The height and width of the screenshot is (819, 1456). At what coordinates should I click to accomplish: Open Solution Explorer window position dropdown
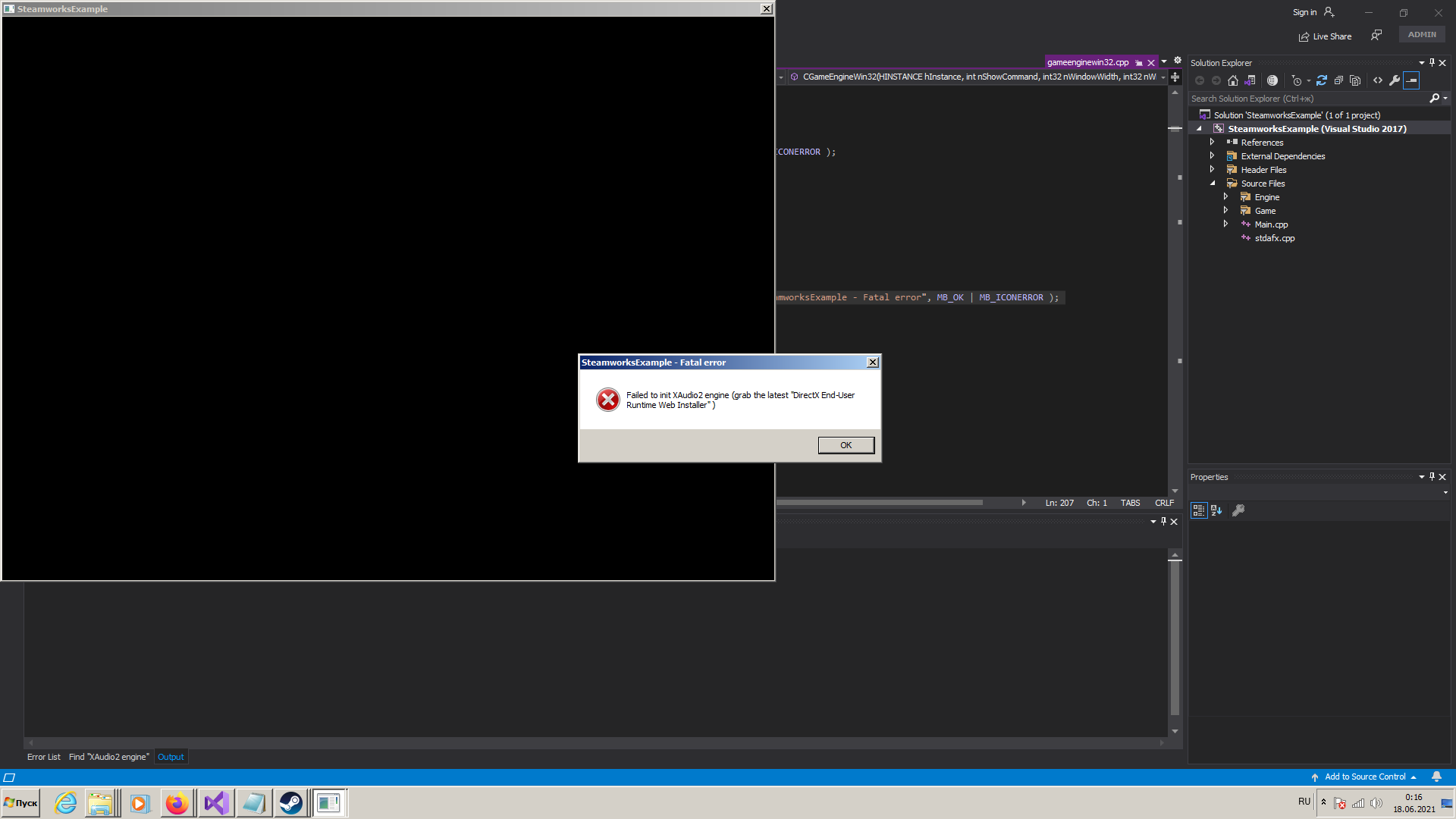tap(1422, 63)
